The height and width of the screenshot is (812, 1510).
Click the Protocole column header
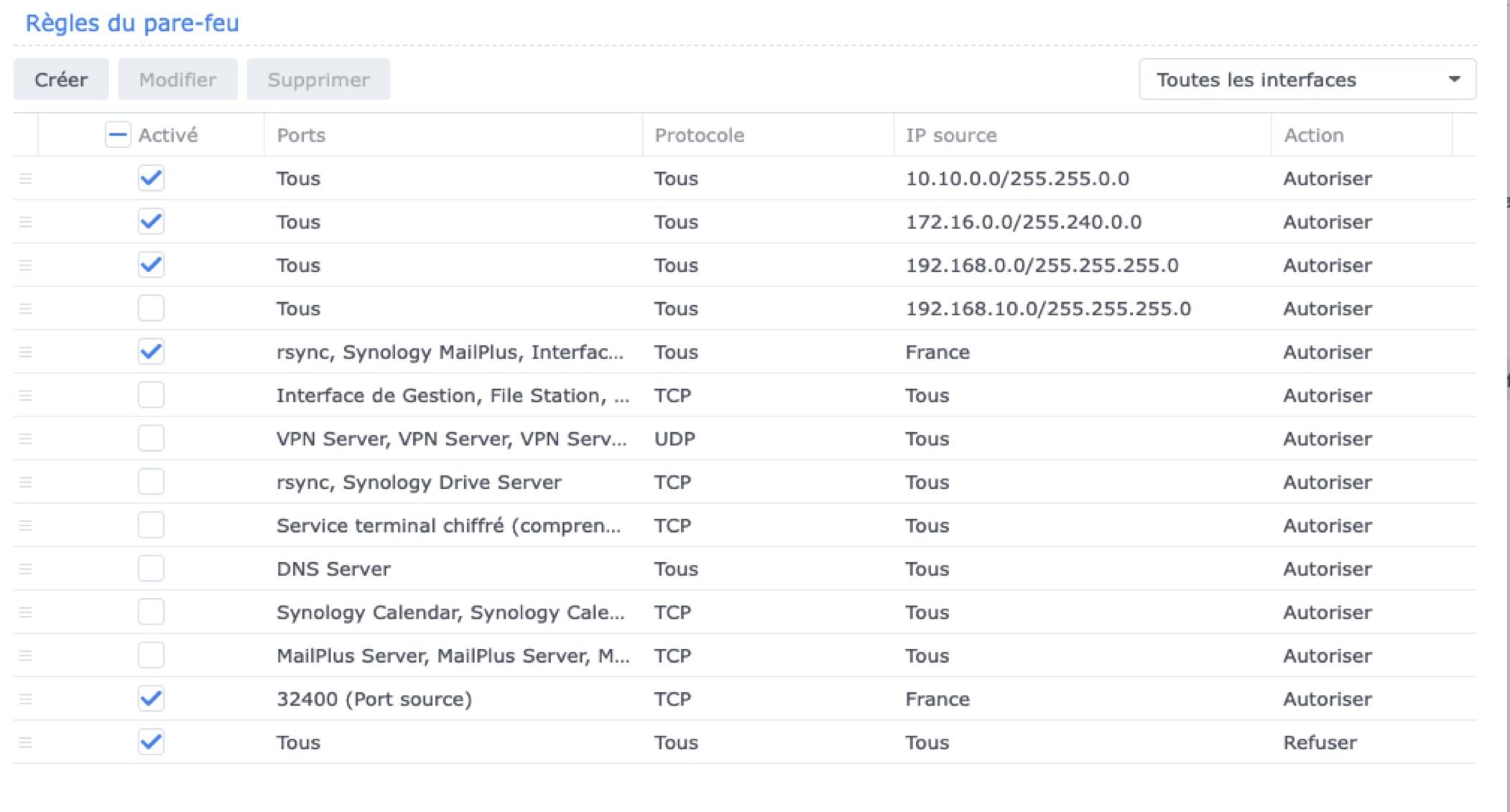tap(699, 135)
